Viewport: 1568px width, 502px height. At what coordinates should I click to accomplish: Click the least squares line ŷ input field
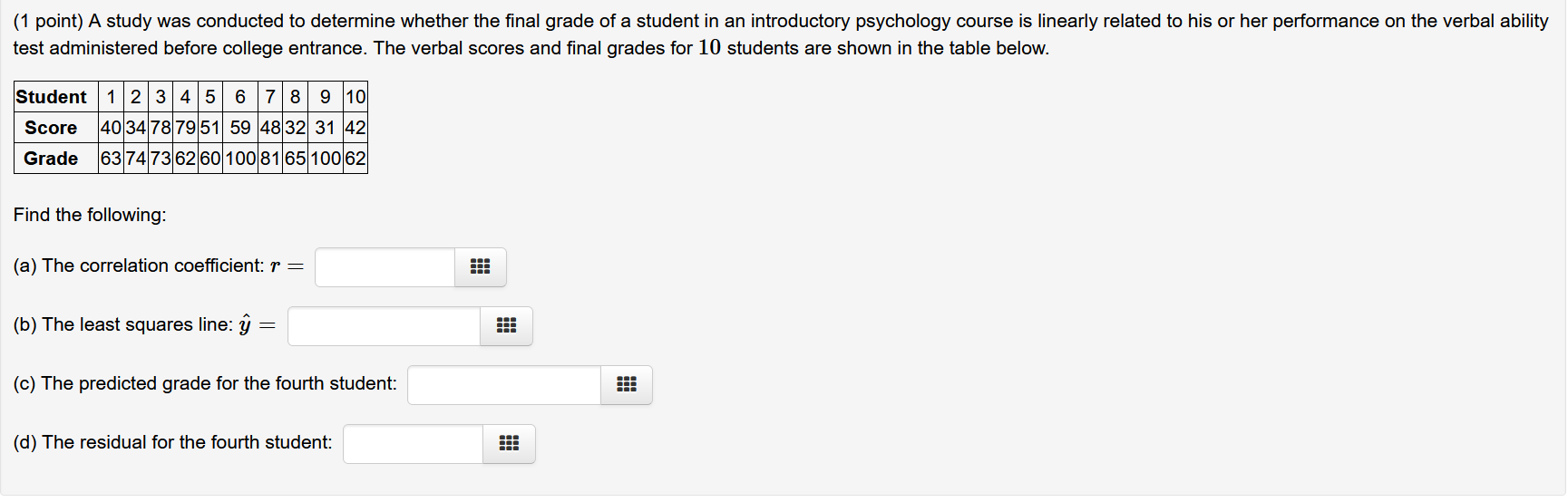pos(385,326)
